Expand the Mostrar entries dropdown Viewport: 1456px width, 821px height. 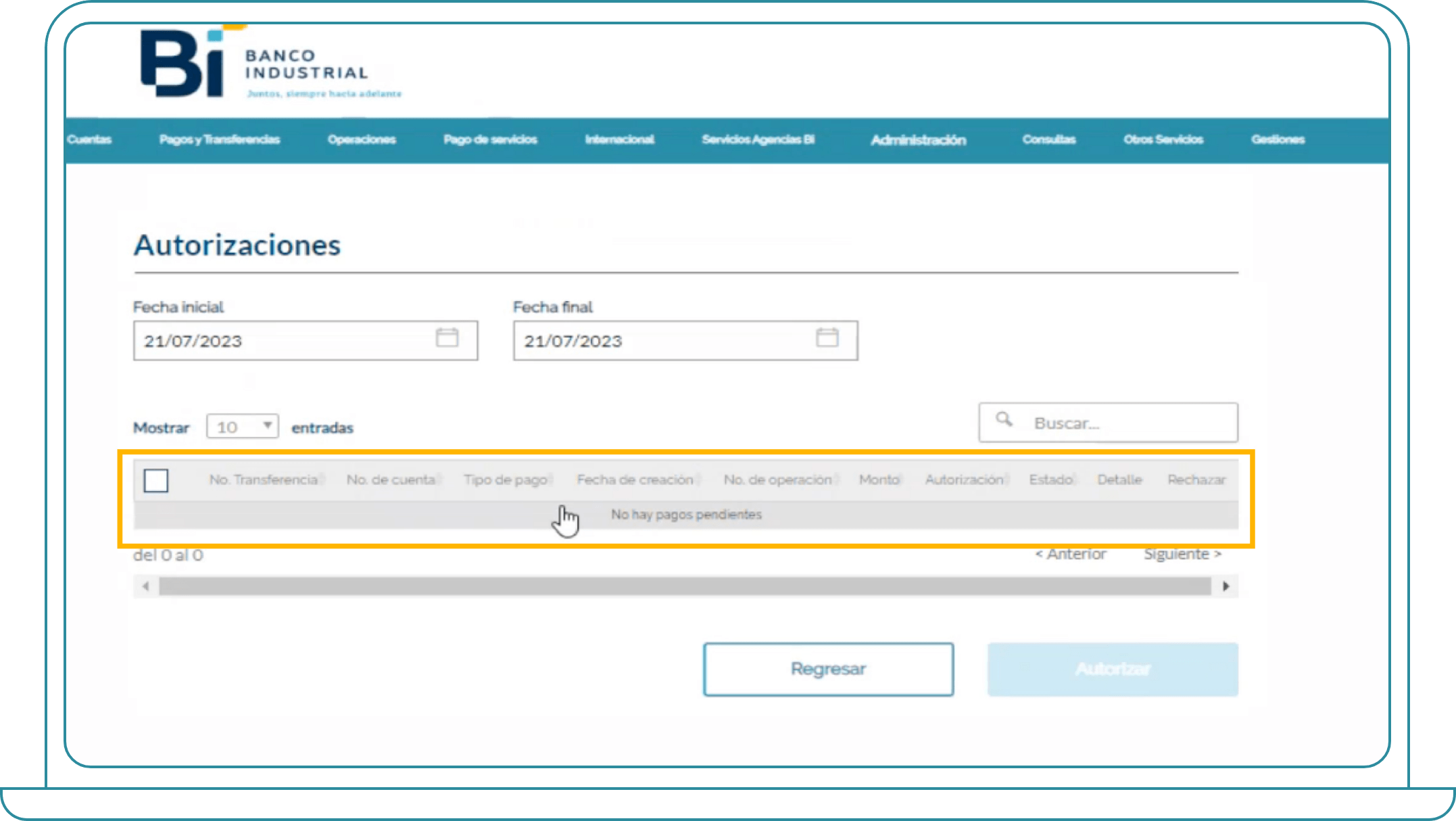[243, 427]
